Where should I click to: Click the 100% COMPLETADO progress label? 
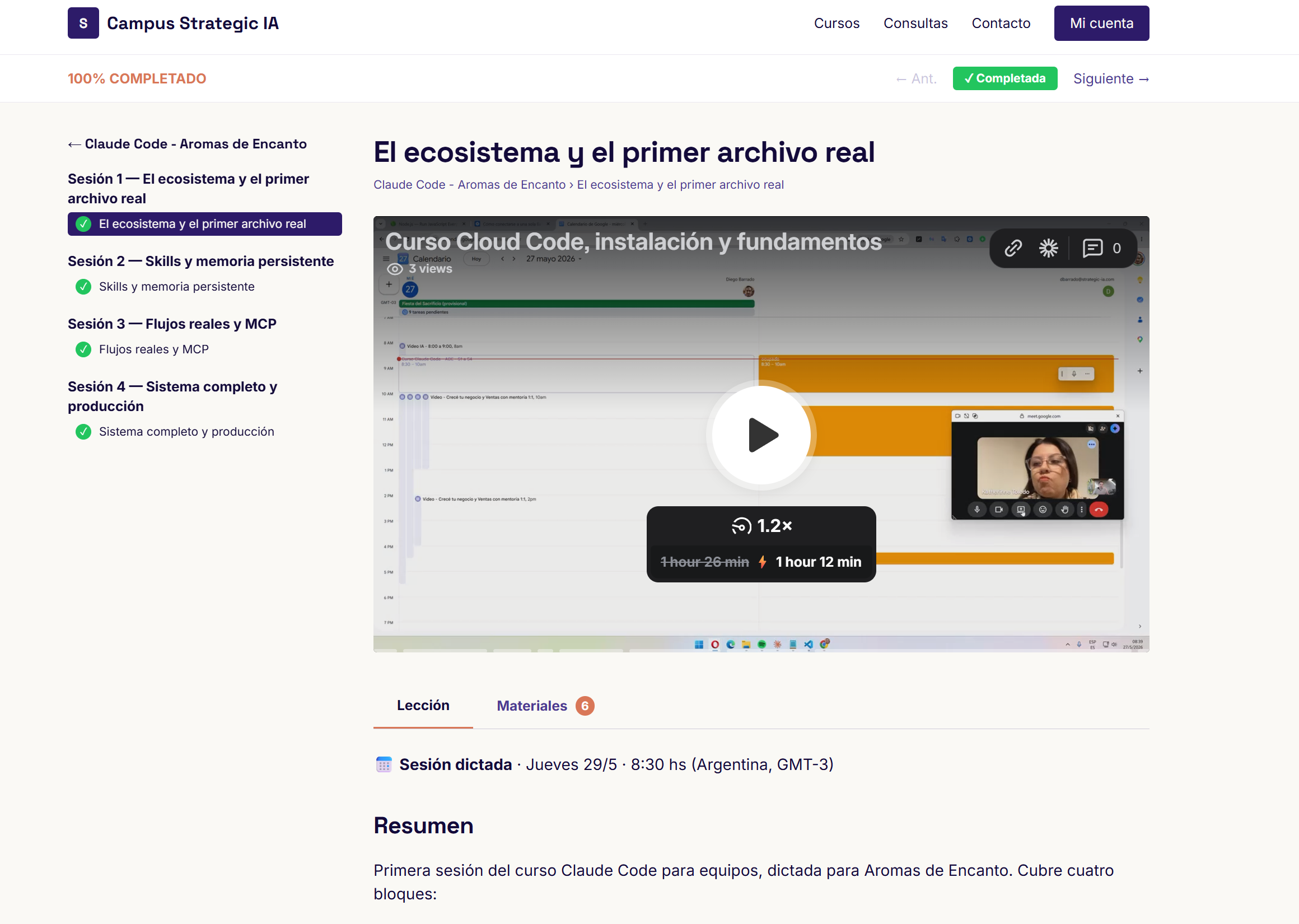[x=137, y=78]
